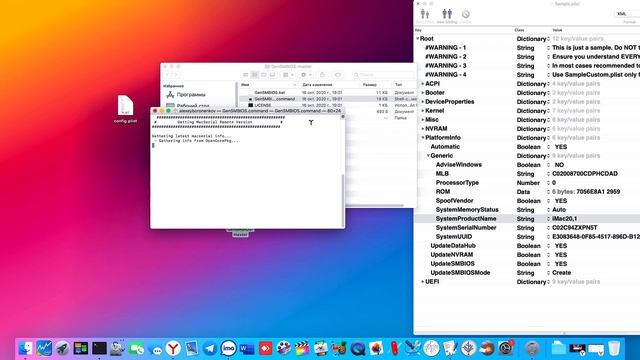Viewport: 640px width, 360px height.
Task: Open QuickTime Player in the dock
Action: click(358, 348)
